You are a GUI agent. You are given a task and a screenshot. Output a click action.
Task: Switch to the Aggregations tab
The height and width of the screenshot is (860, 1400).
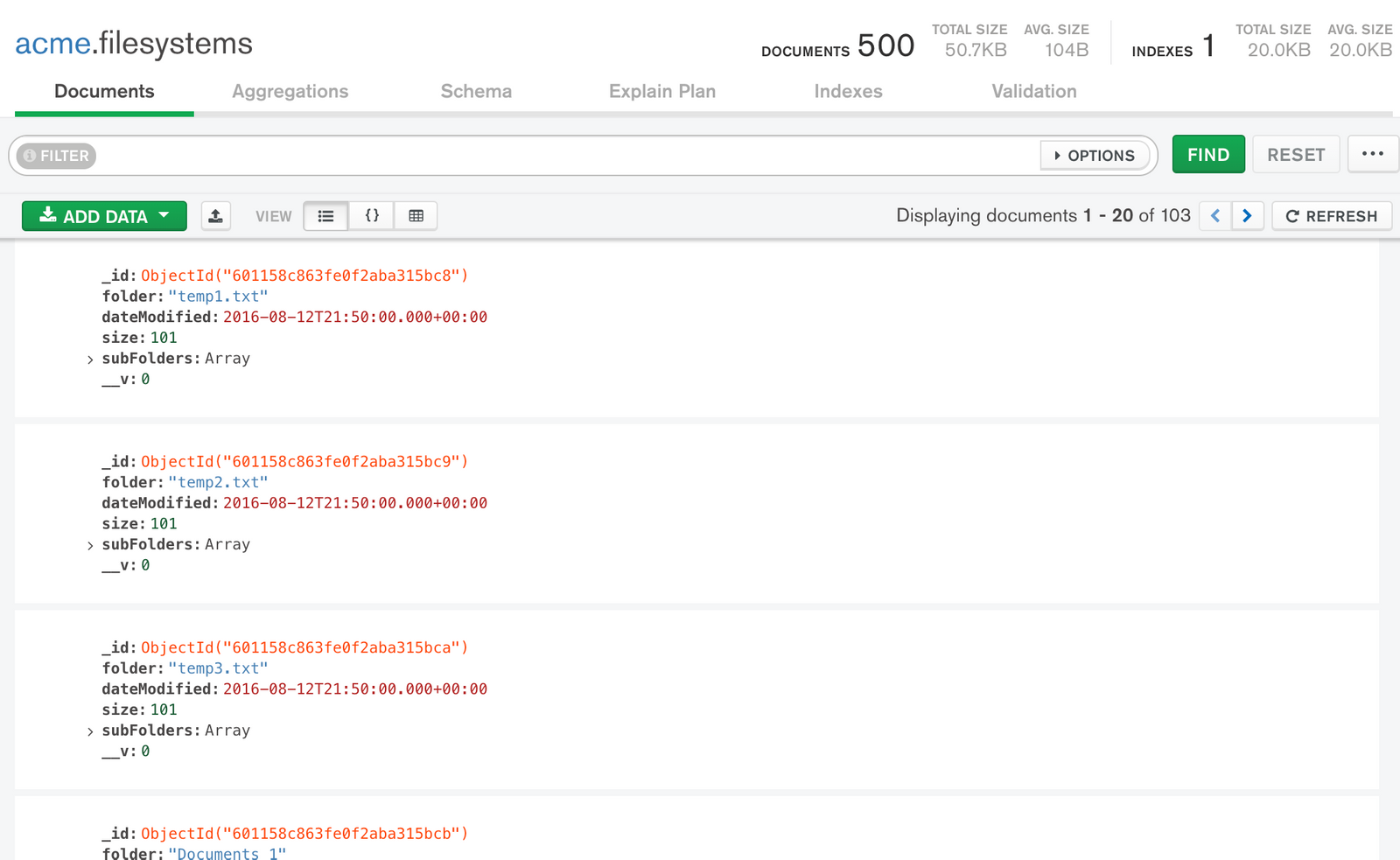[290, 91]
